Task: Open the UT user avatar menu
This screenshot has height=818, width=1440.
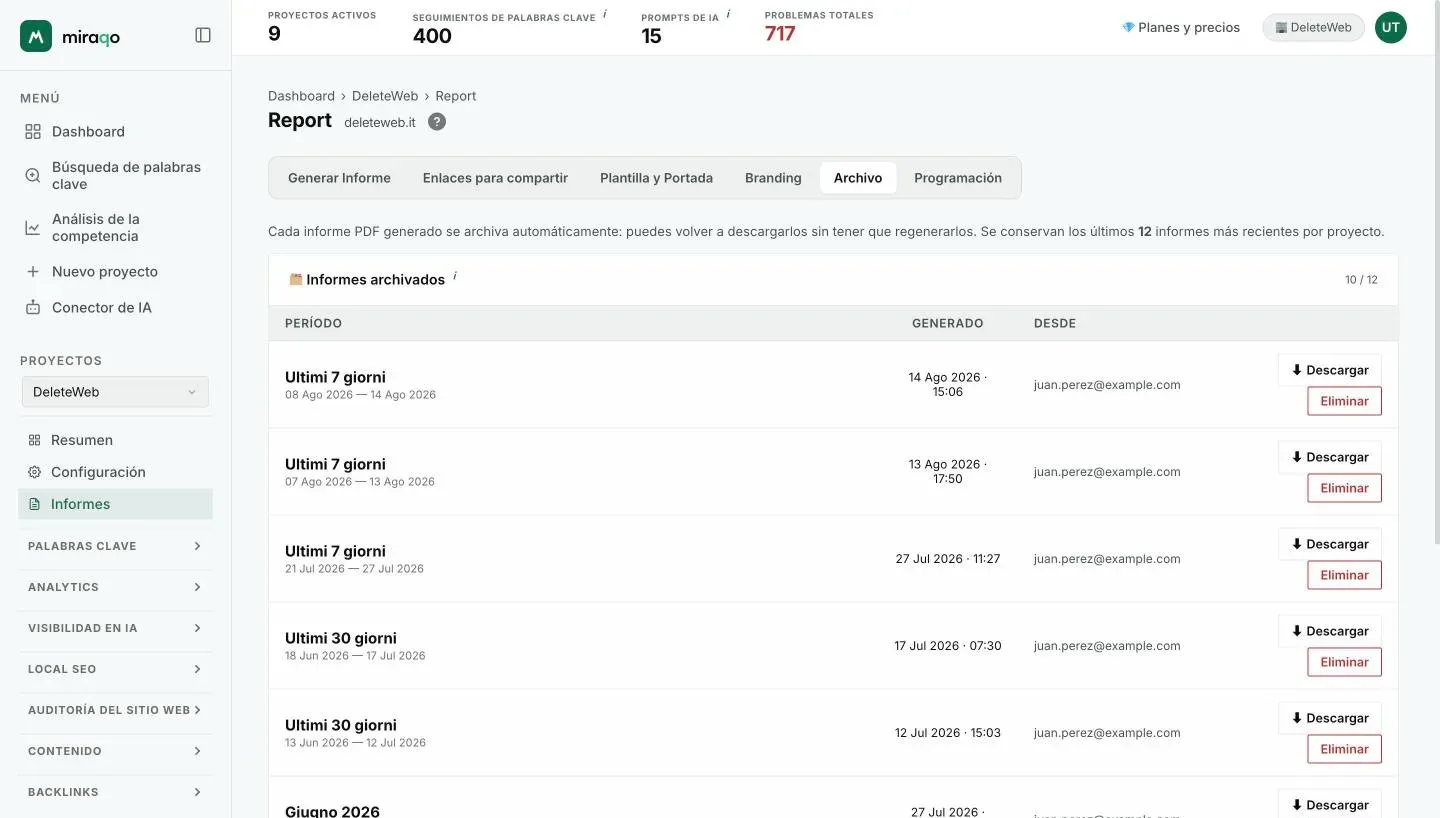Action: pos(1390,28)
